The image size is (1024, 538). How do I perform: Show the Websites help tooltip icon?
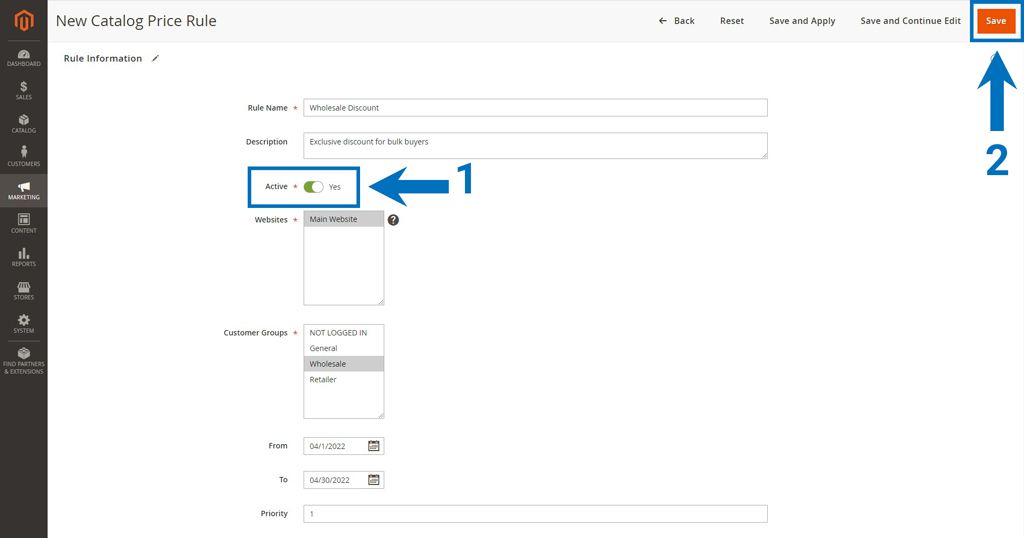click(x=393, y=220)
